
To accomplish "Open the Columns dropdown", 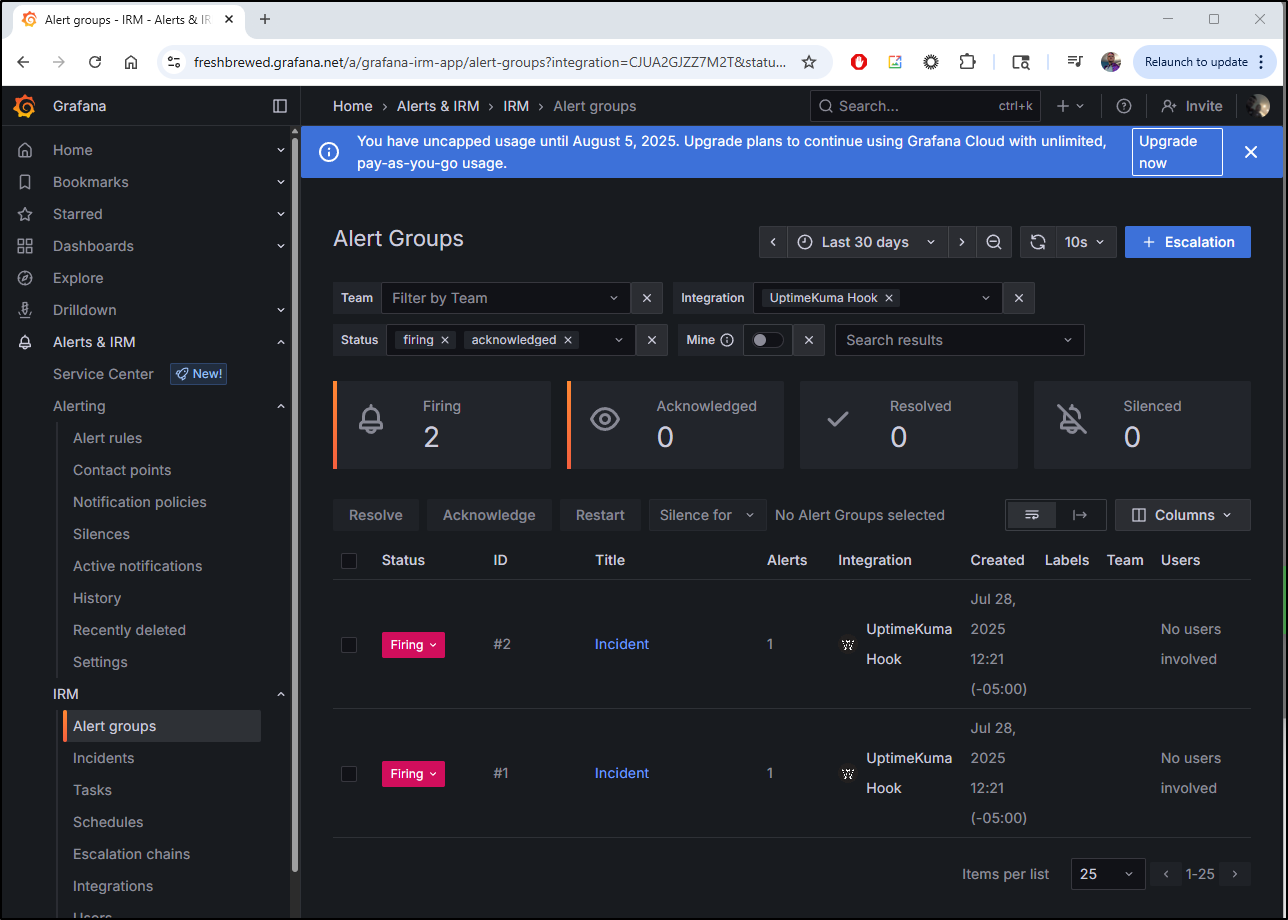I will click(x=1183, y=515).
